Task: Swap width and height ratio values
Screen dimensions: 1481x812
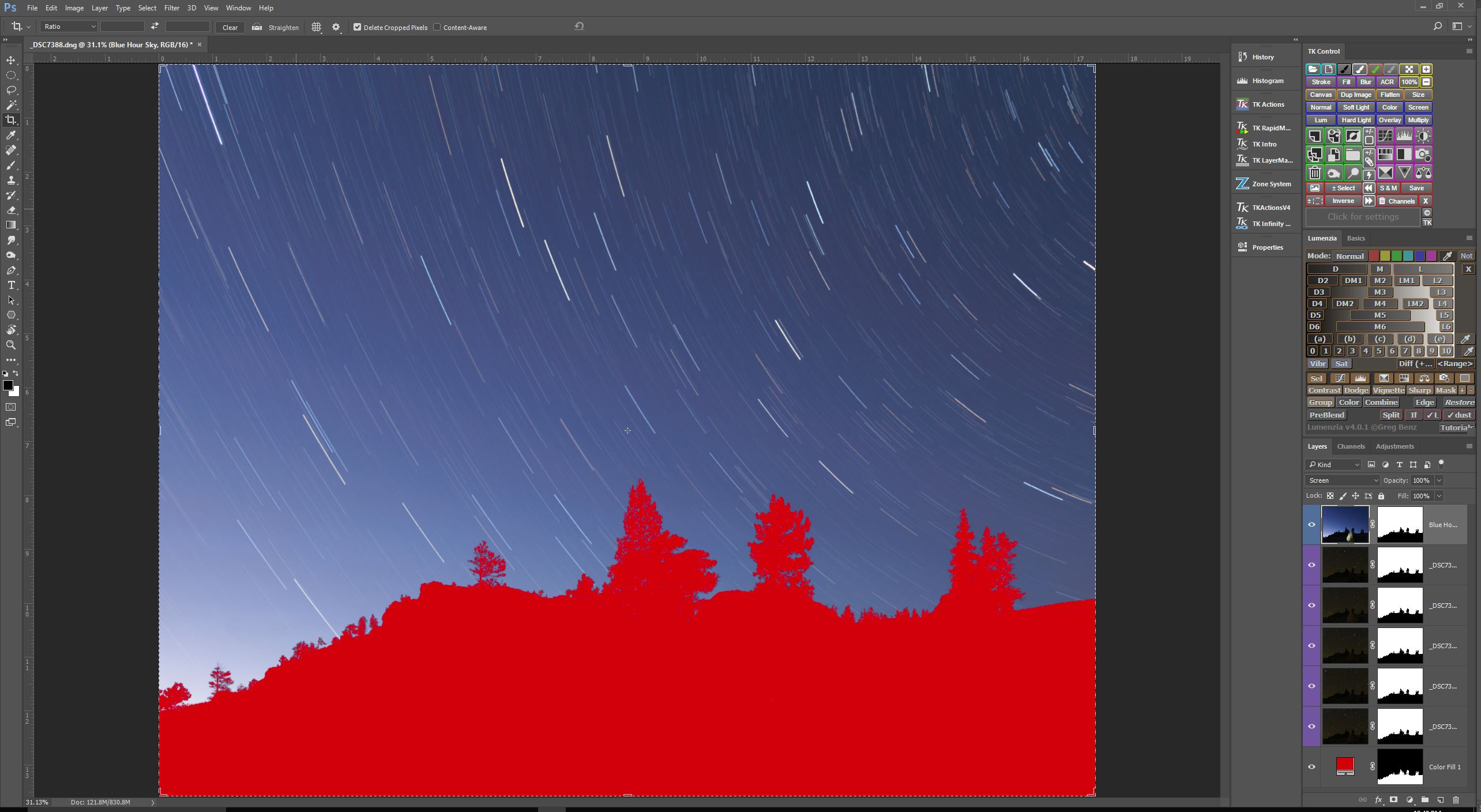Action: (155, 27)
